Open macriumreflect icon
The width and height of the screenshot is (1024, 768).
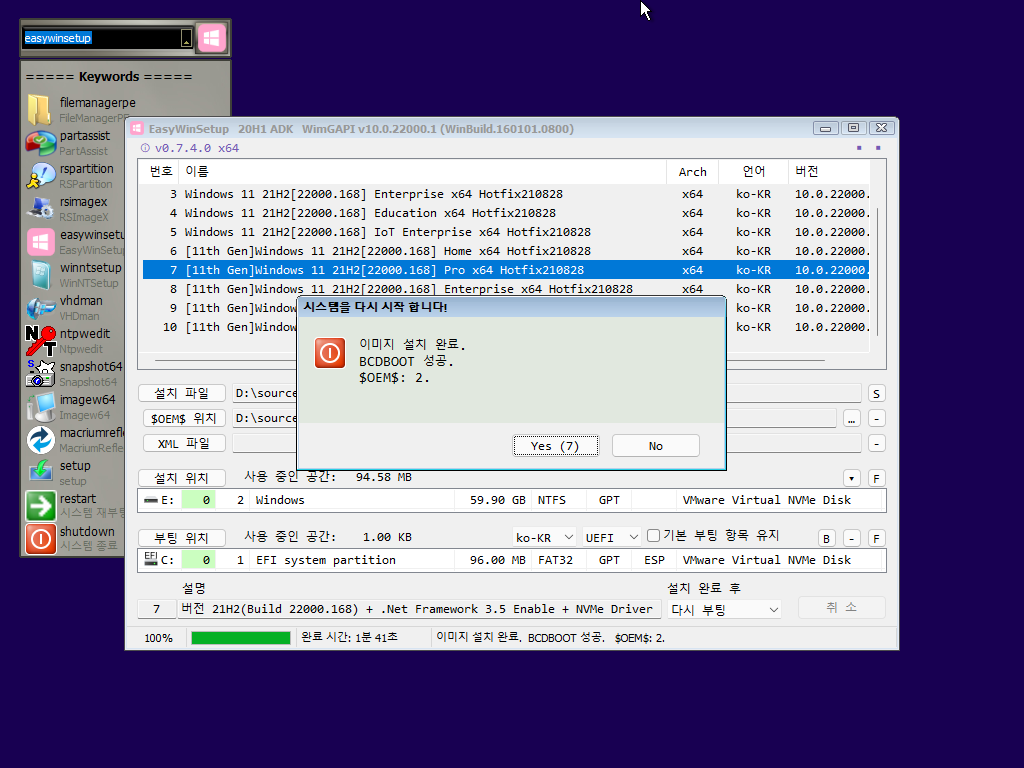(40, 440)
